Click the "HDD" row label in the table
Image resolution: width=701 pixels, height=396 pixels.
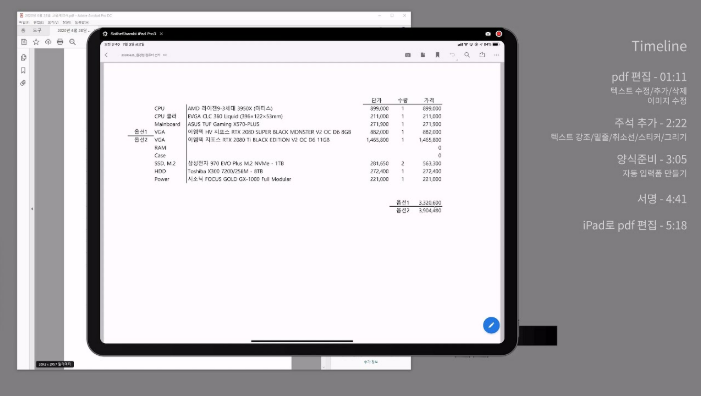click(160, 171)
